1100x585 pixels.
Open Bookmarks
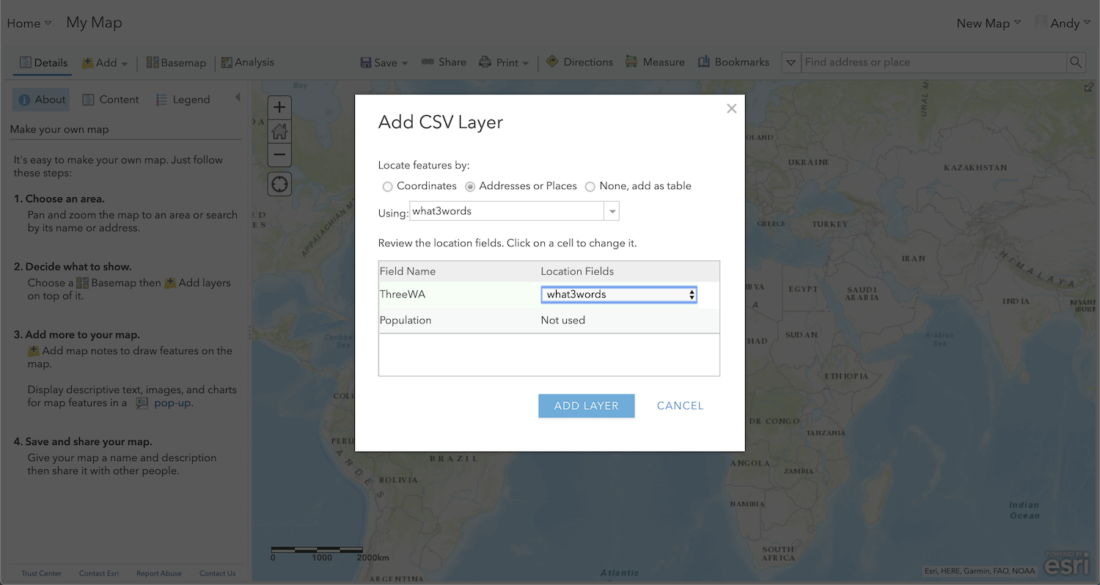point(733,62)
